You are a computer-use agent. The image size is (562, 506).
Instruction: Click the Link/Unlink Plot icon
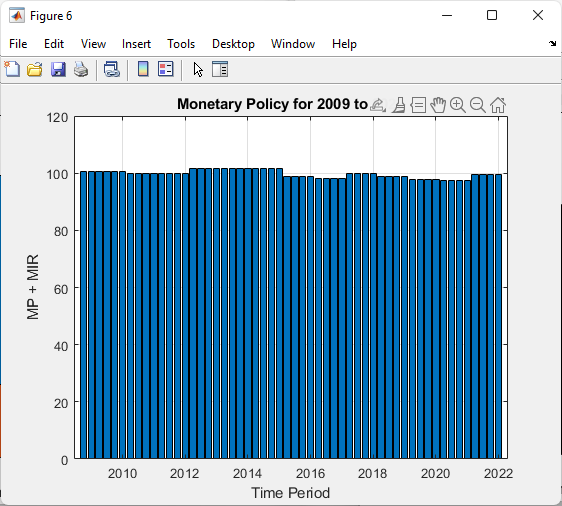coord(112,69)
